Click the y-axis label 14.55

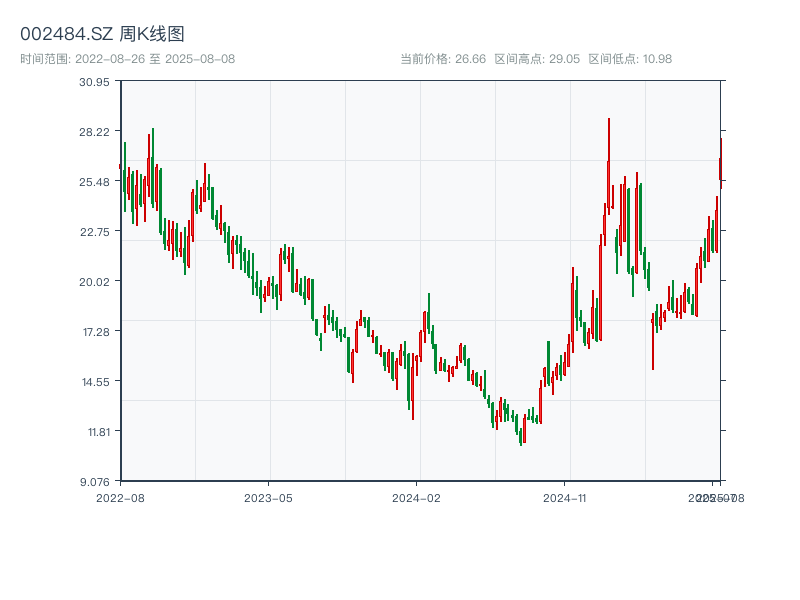point(95,382)
